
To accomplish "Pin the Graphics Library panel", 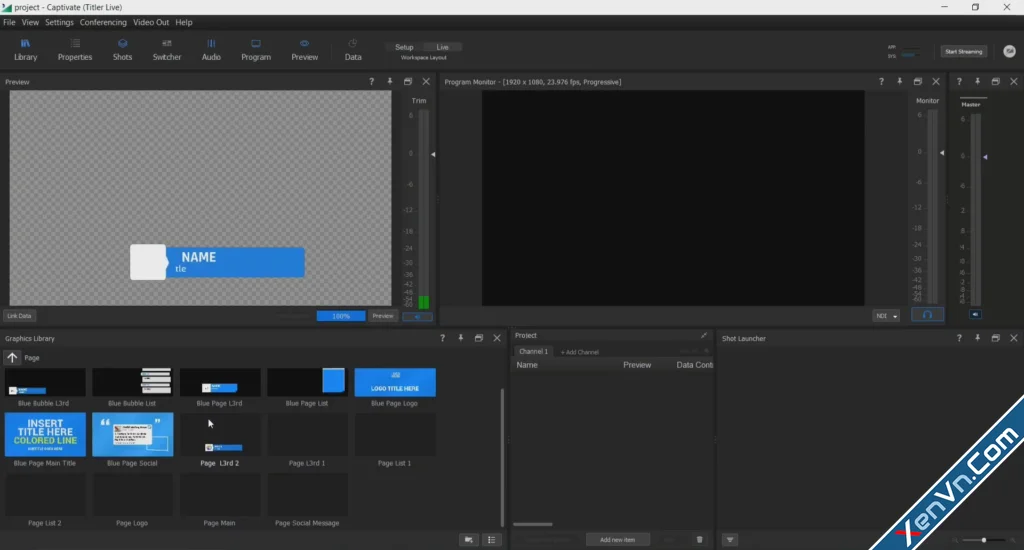I will click(460, 338).
